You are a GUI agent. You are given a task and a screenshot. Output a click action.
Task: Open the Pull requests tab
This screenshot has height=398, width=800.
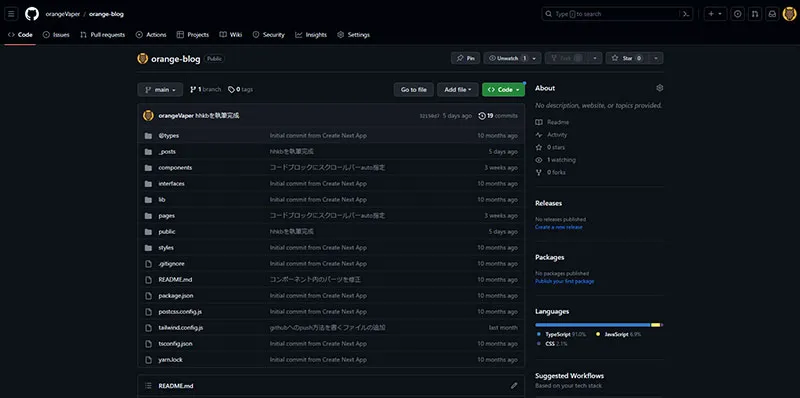coord(103,35)
